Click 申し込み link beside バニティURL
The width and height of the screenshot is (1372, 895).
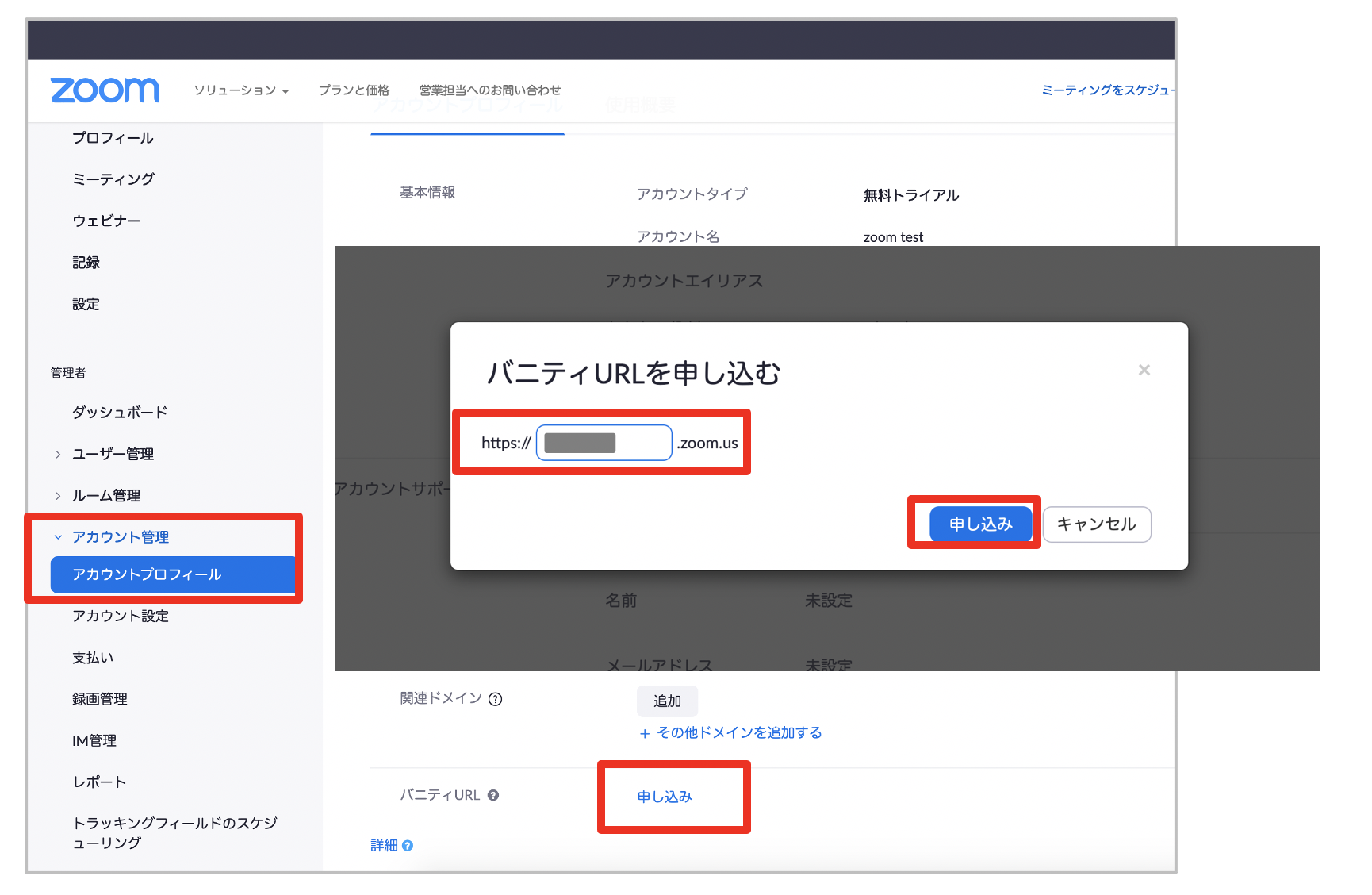[665, 797]
